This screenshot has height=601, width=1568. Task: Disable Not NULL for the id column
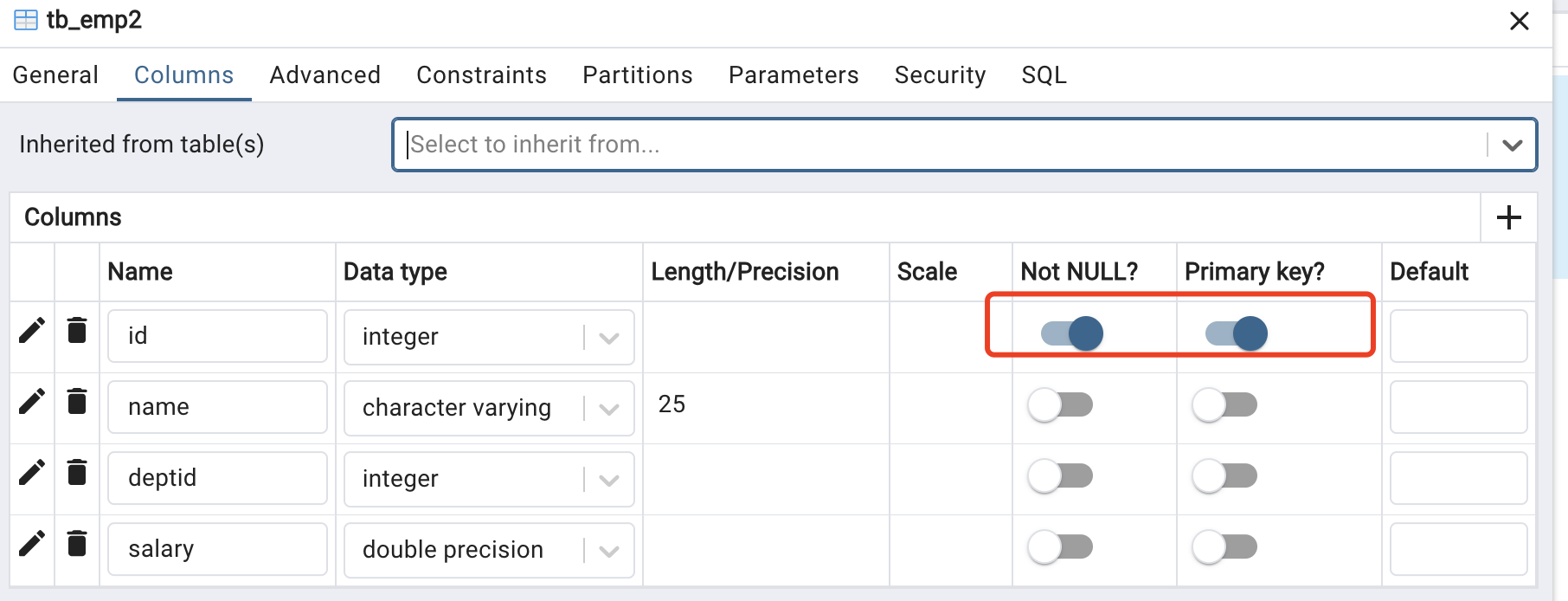tap(1071, 333)
